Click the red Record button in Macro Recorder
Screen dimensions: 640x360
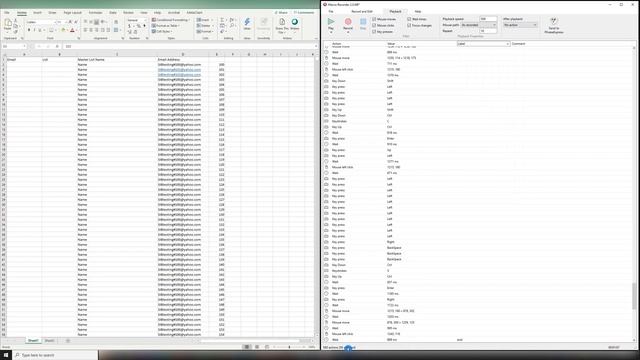point(348,24)
